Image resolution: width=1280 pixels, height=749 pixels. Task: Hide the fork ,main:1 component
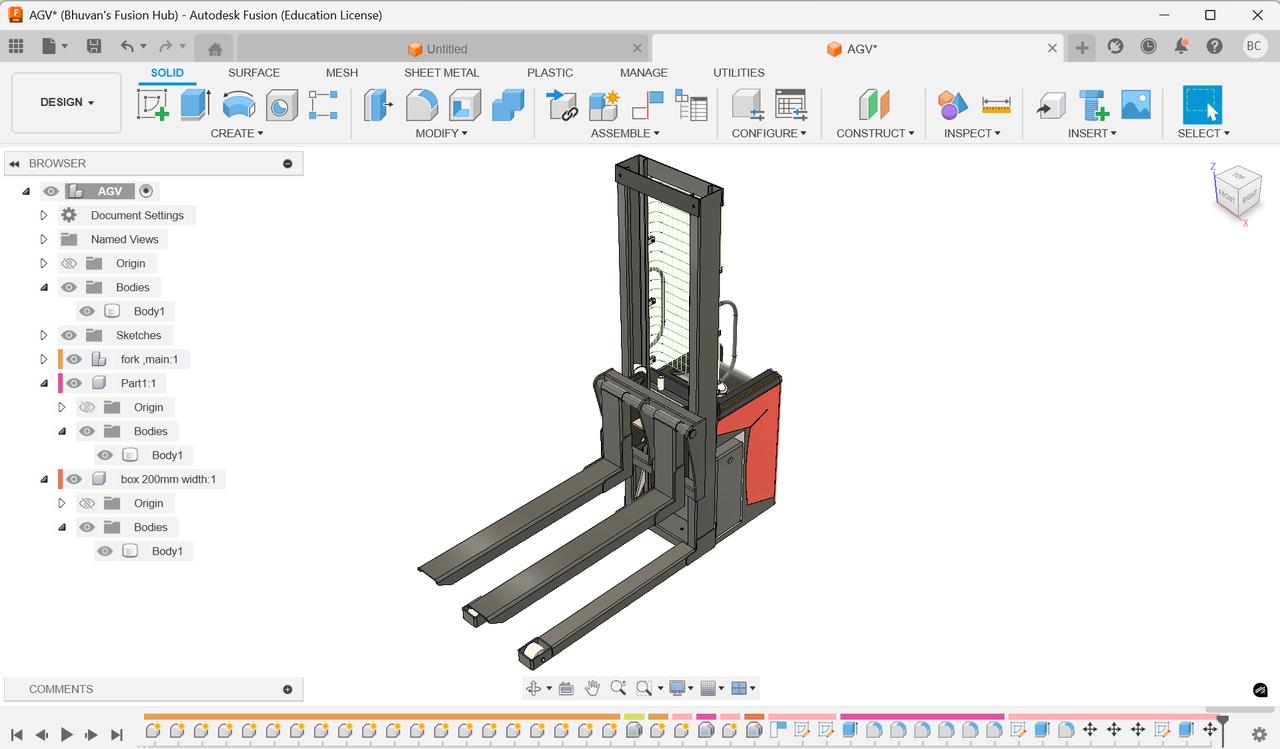74,359
